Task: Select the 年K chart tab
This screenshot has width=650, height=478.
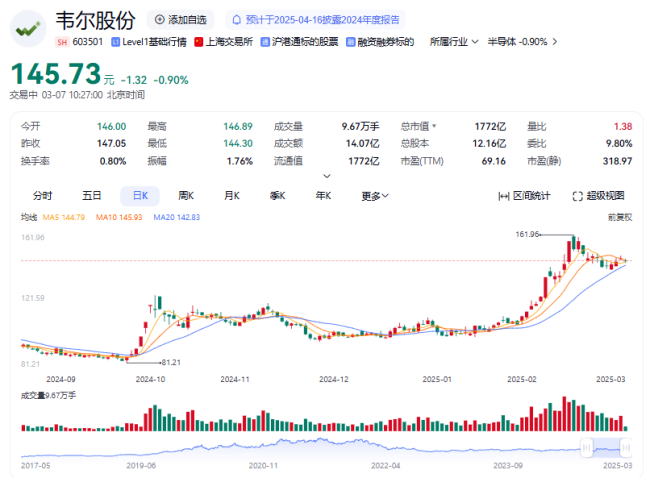Action: click(323, 196)
